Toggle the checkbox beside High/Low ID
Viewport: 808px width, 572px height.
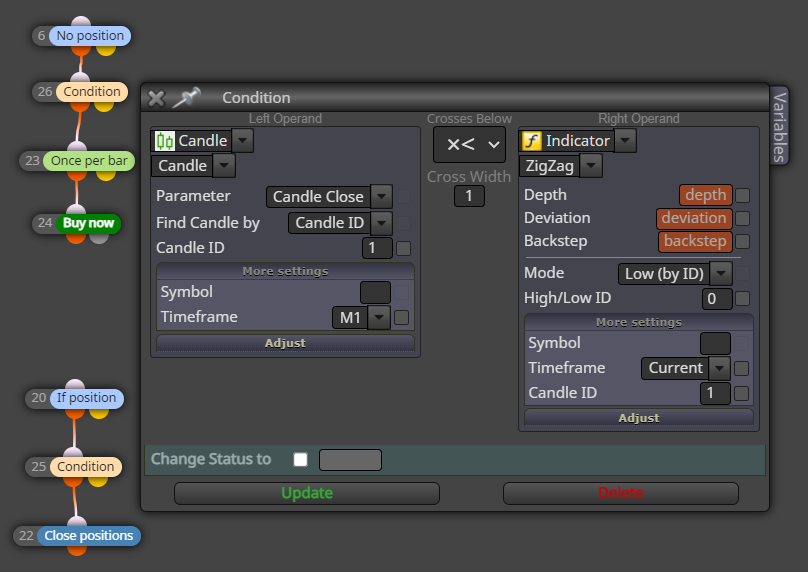(743, 298)
